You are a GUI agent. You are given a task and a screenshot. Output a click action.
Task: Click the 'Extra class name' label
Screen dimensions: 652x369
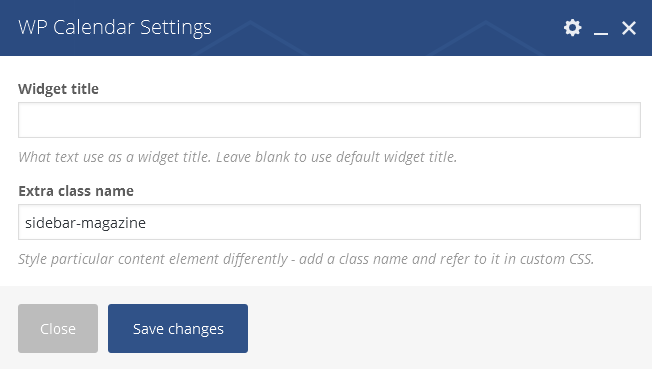coord(76,191)
